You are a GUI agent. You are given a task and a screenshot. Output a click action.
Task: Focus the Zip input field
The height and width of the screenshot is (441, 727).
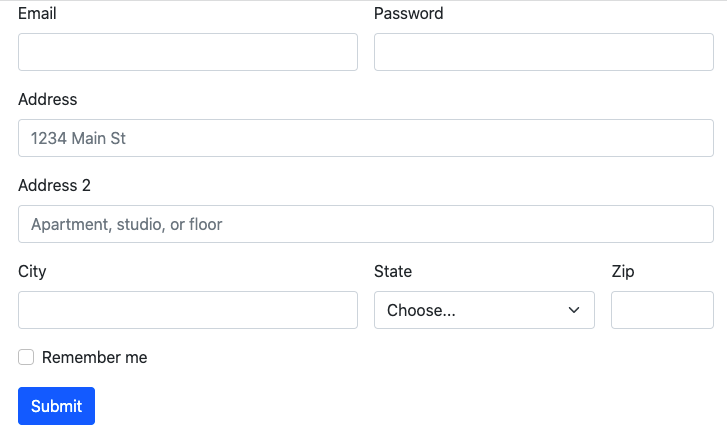click(x=661, y=310)
